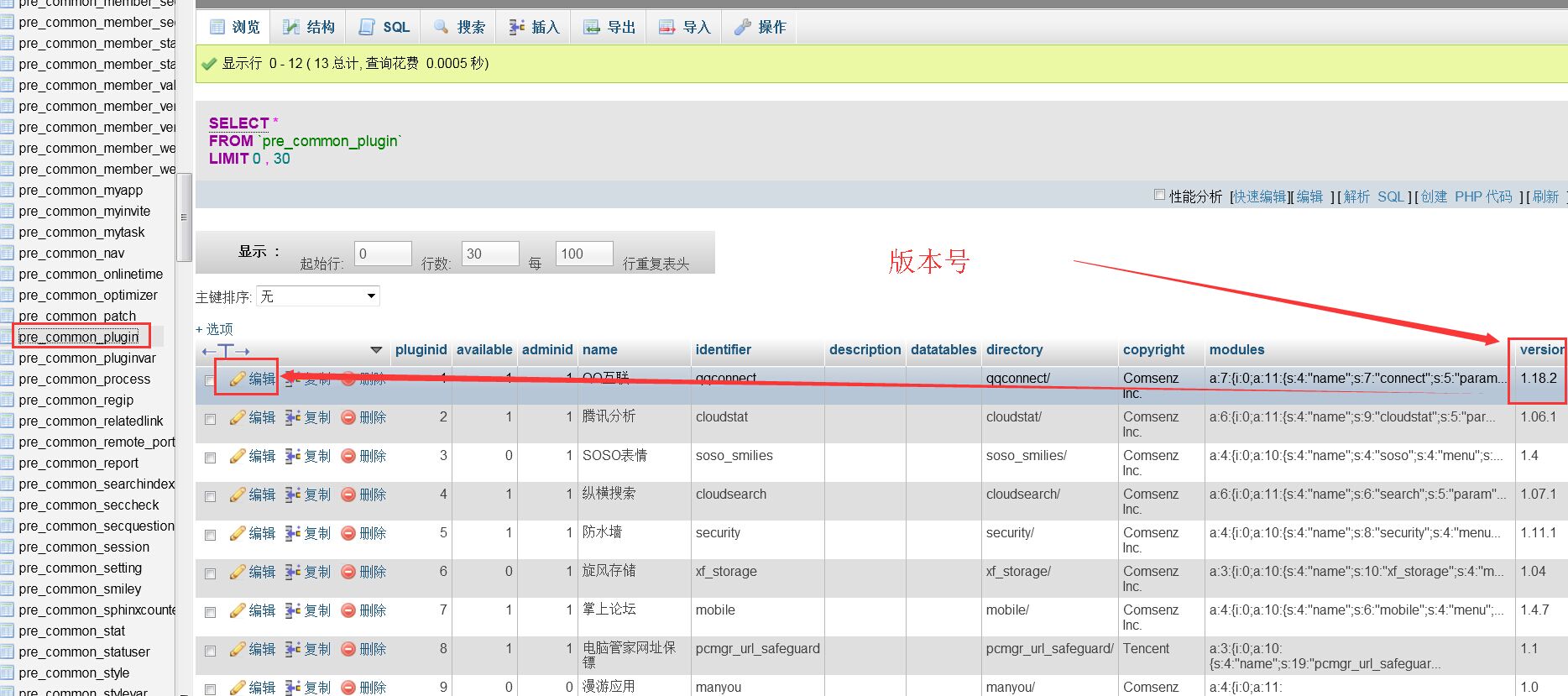
Task: Click the 编辑 link for cloudstat row
Action: click(x=262, y=417)
